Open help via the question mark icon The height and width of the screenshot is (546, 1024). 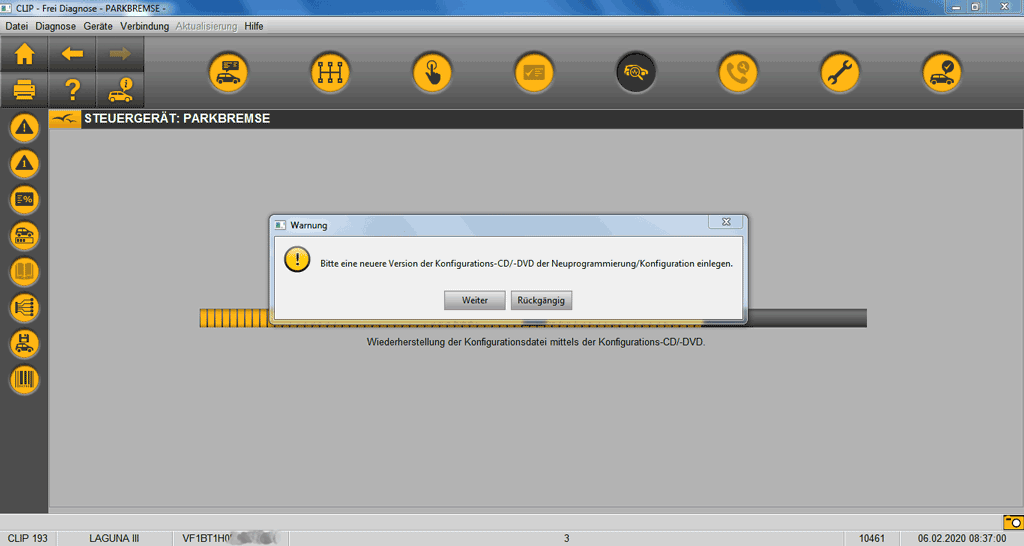pos(72,91)
